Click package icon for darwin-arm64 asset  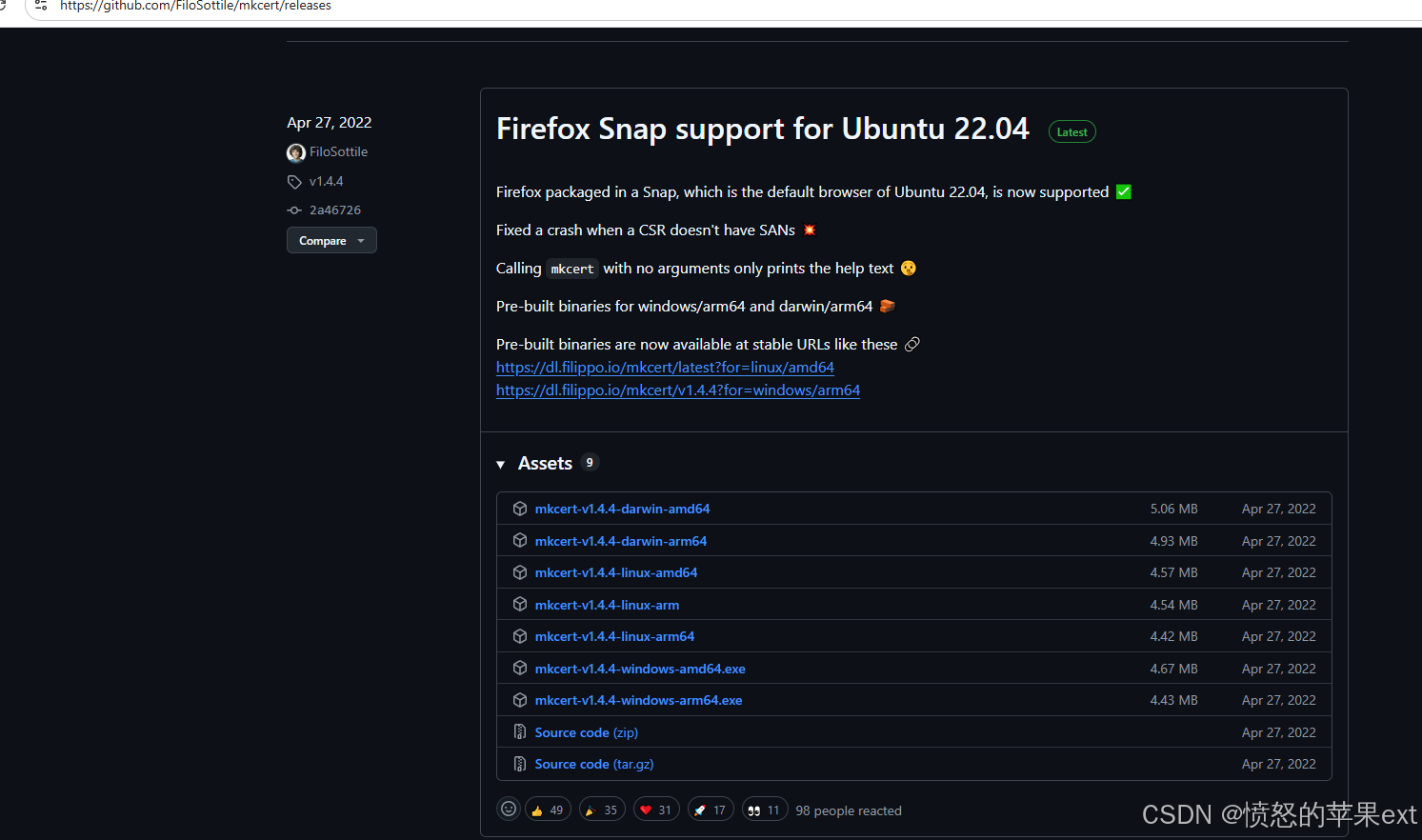(x=520, y=540)
